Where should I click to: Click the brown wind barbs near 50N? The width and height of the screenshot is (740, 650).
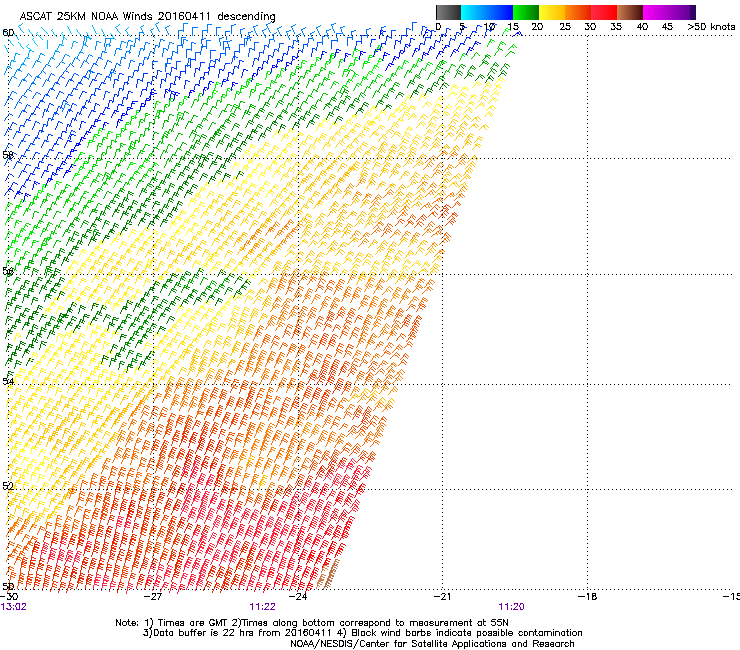pyautogui.click(x=328, y=575)
